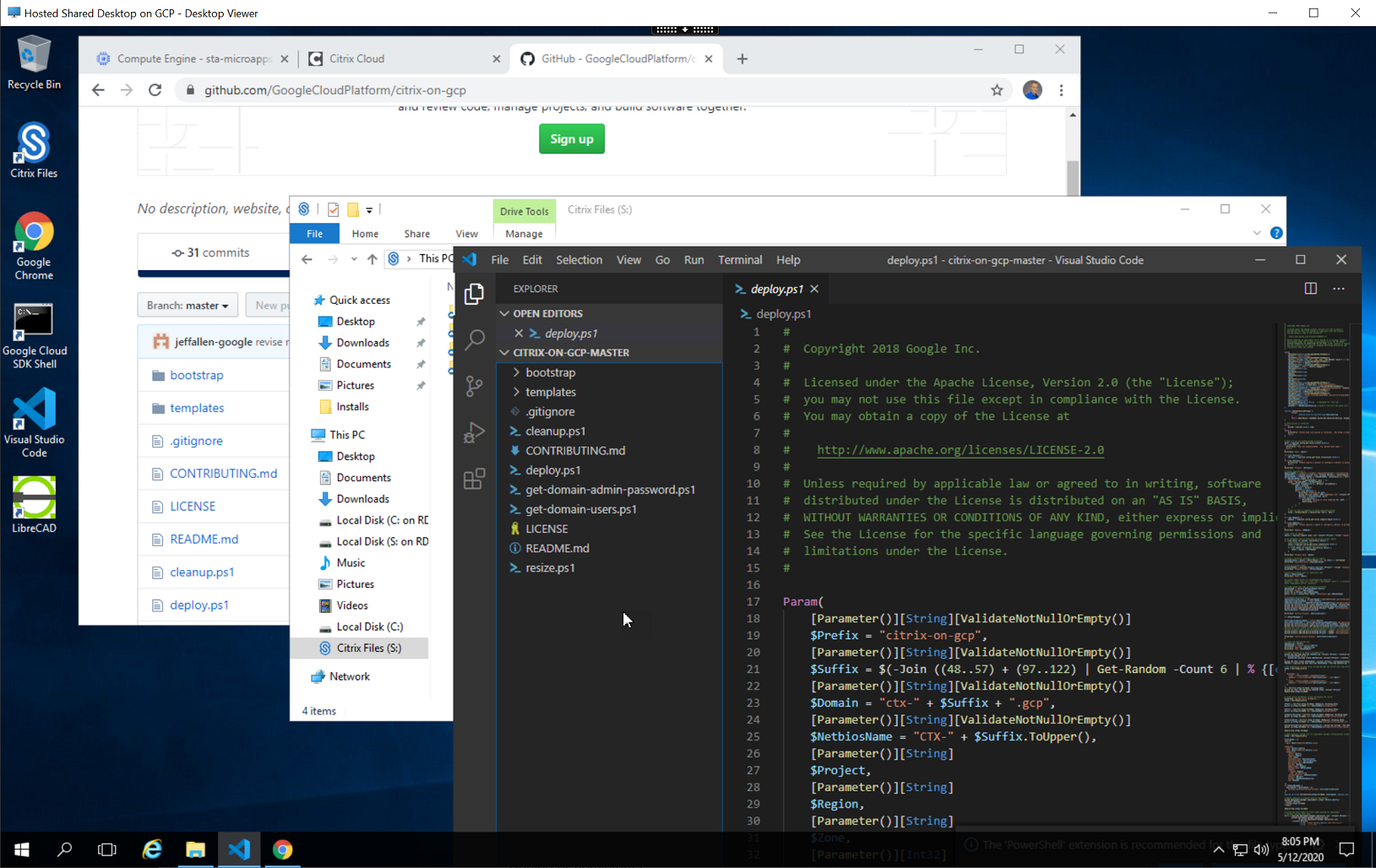Image resolution: width=1376 pixels, height=868 pixels.
Task: Collapse CITRIX-ON-GCP-MASTER folder section
Action: pyautogui.click(x=504, y=353)
